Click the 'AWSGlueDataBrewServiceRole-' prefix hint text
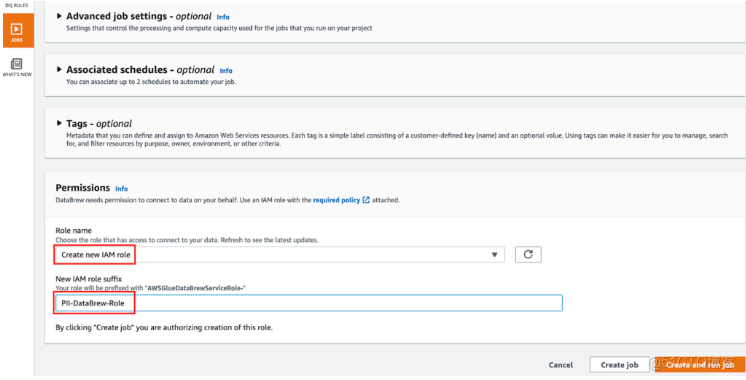The height and width of the screenshot is (380, 746). tap(150, 288)
